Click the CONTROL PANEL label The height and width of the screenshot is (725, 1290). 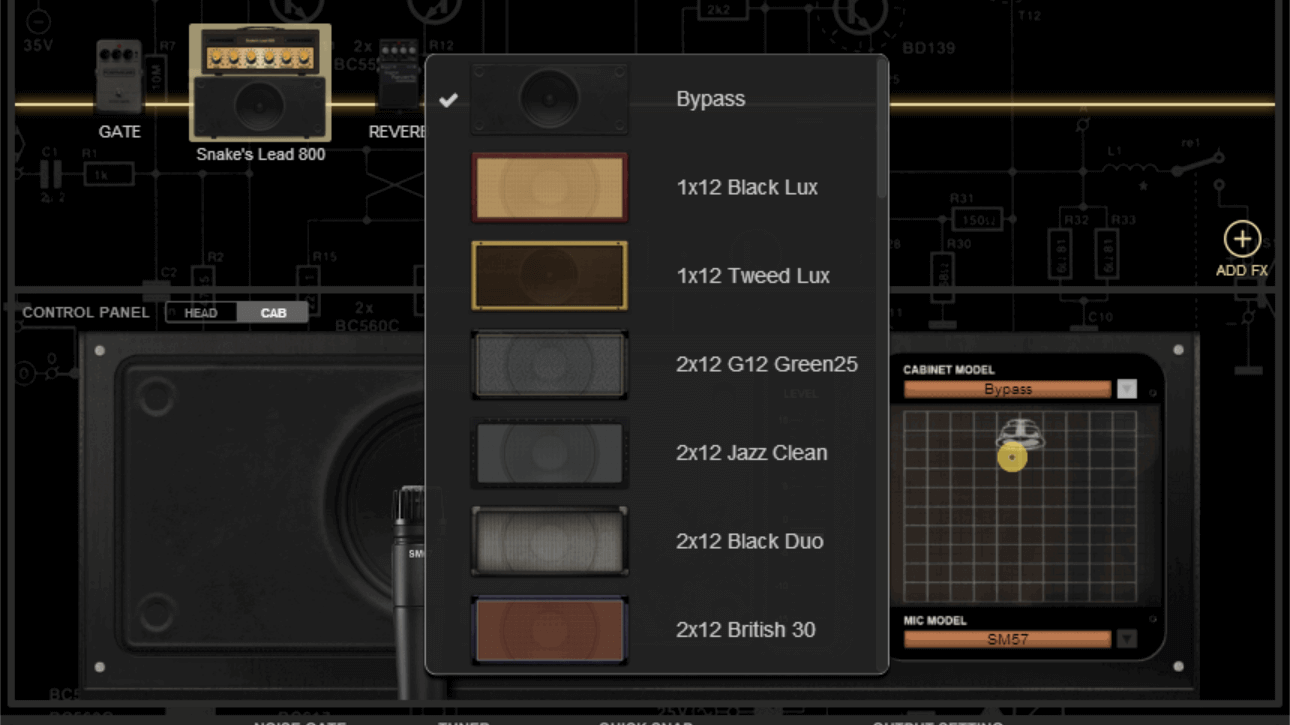[86, 313]
